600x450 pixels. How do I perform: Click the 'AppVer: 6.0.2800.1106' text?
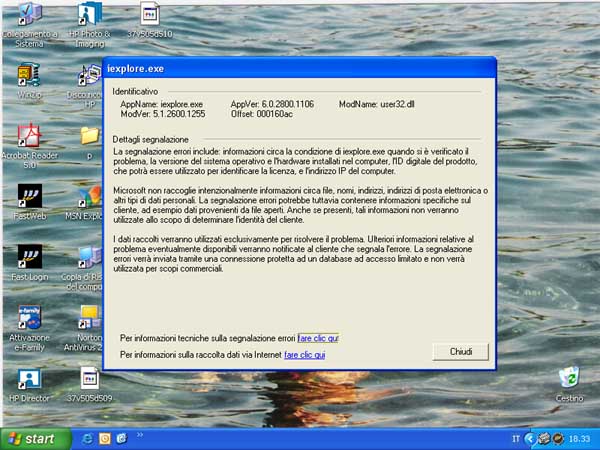point(272,104)
